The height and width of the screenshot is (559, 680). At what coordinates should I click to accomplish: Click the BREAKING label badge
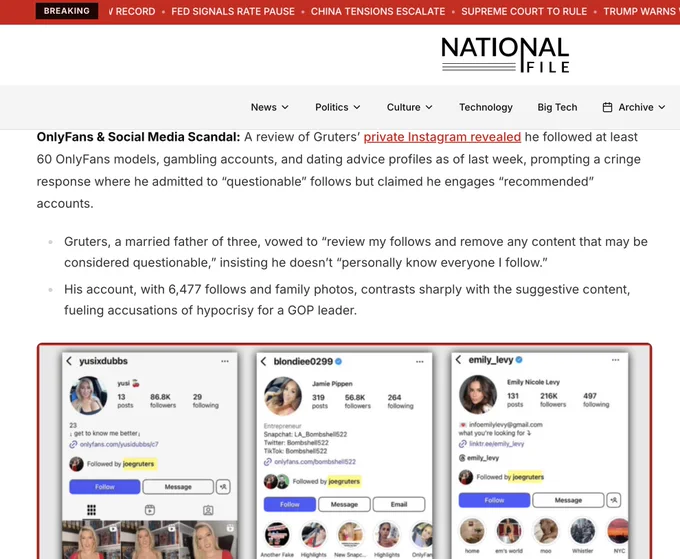click(67, 11)
